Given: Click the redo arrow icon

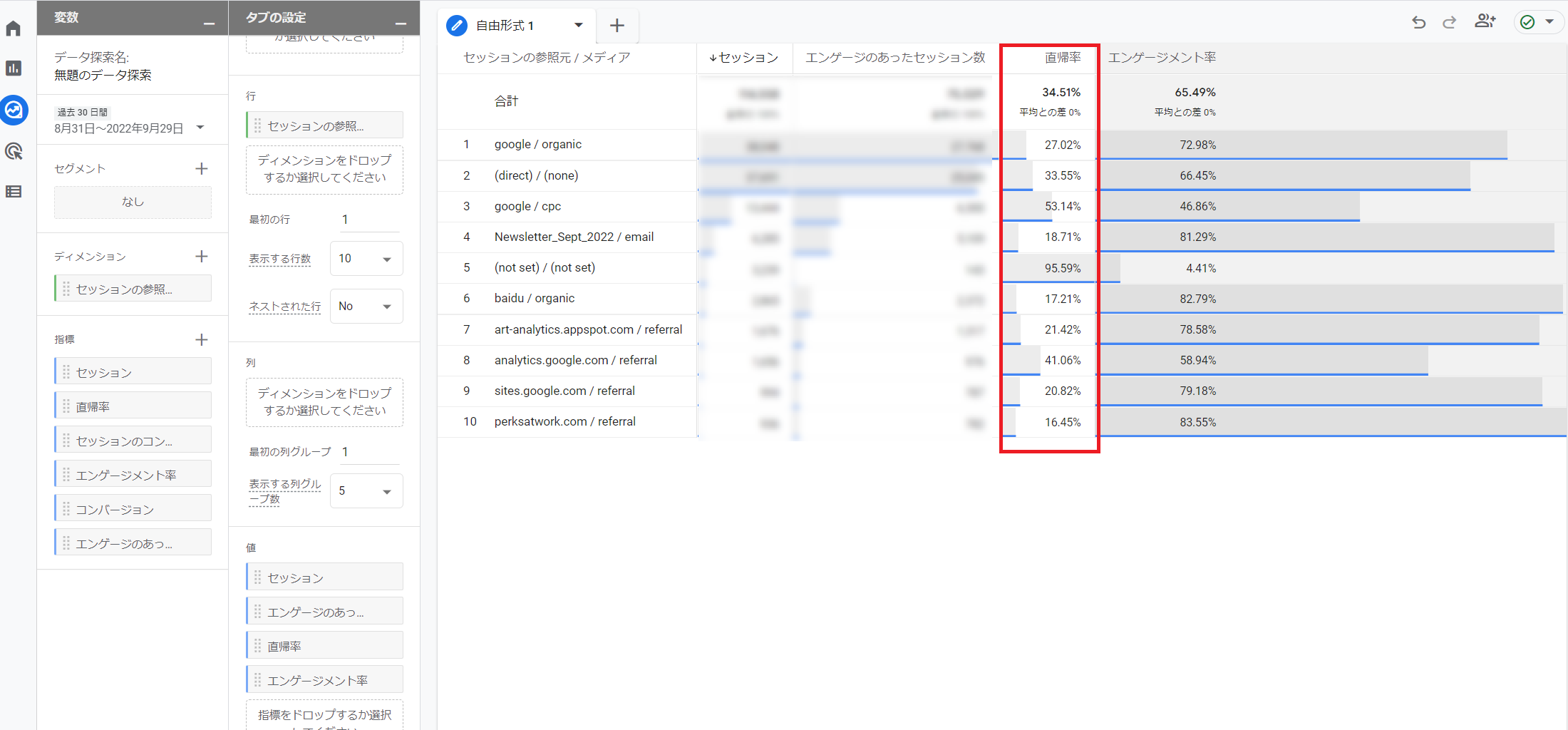Looking at the screenshot, I should click(1449, 23).
